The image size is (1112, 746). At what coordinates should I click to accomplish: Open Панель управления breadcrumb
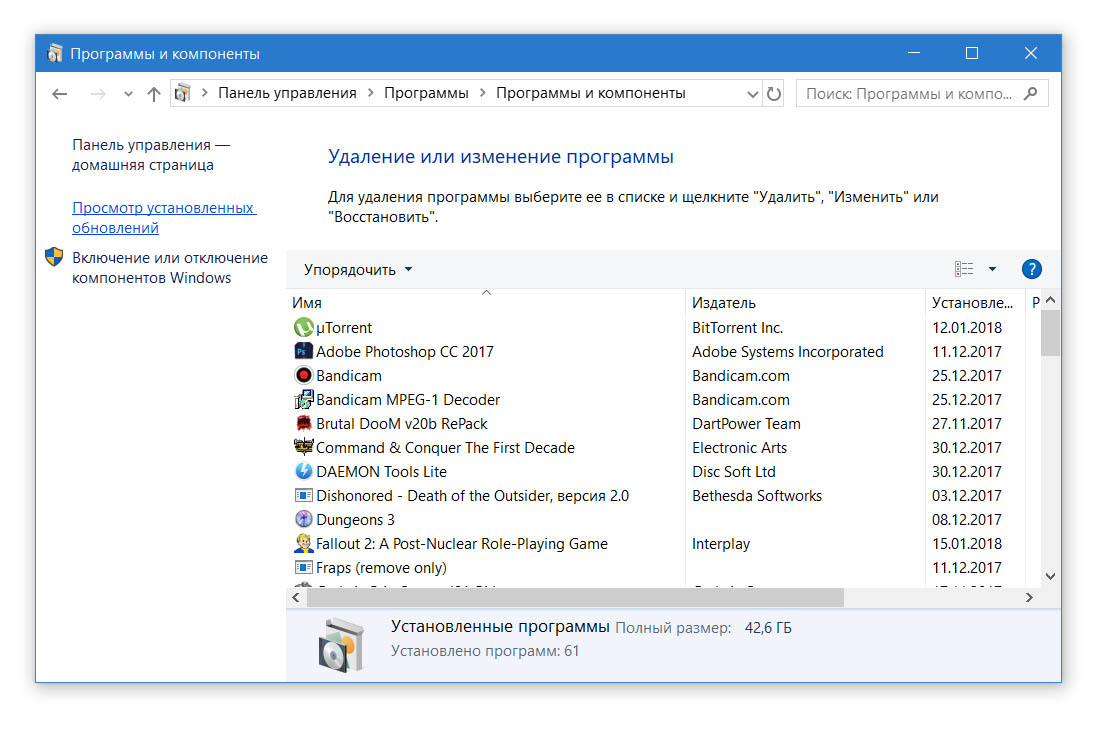287,93
